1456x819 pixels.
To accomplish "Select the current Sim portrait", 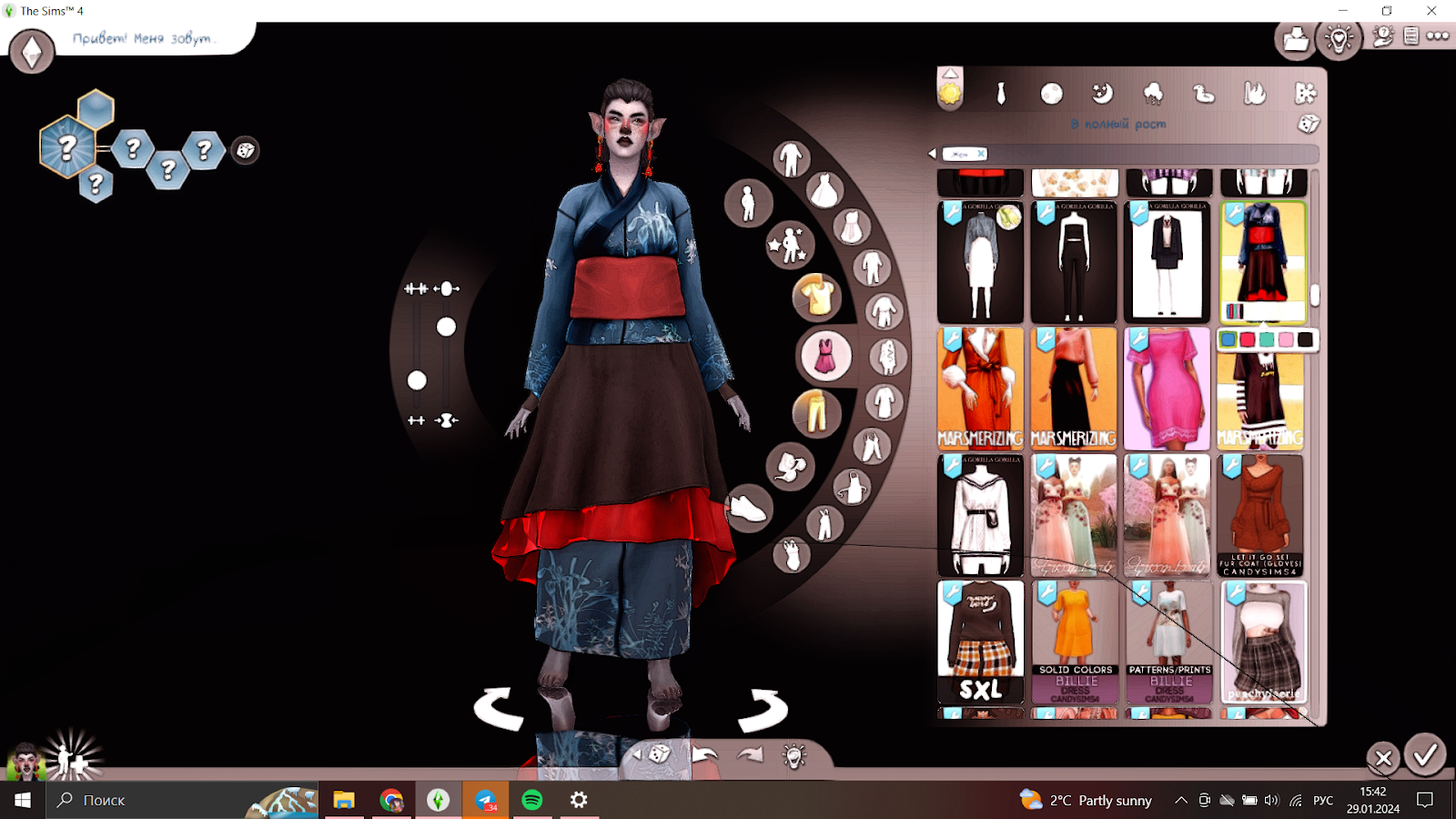I will 25,762.
